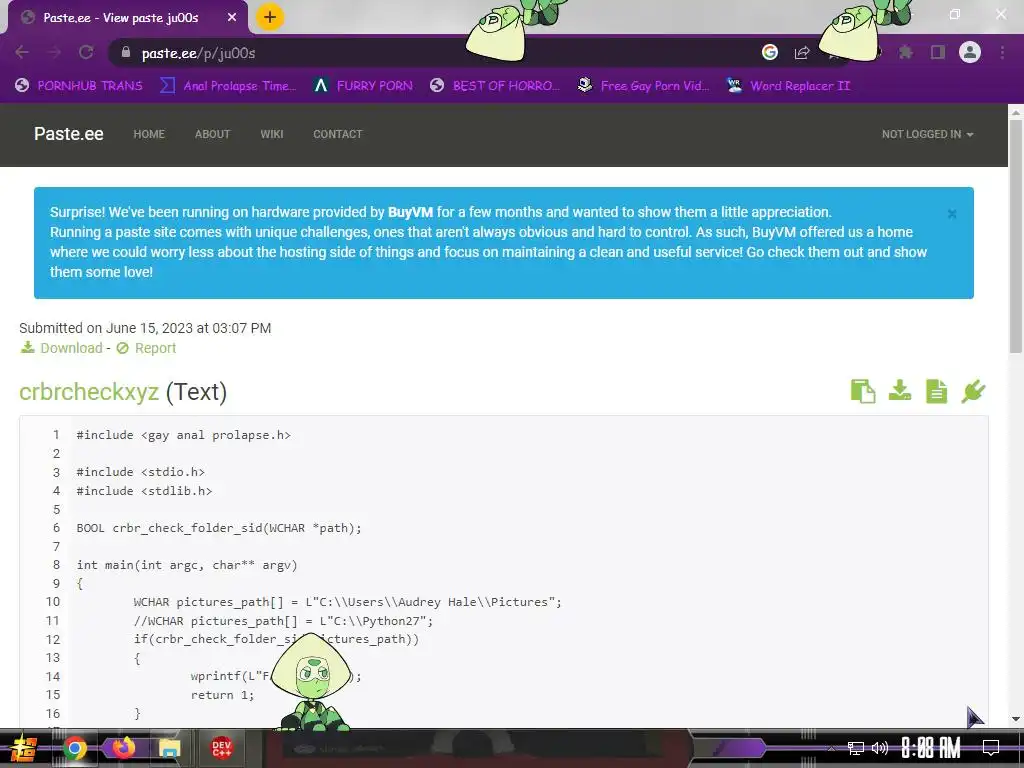Click the page scrollbar down arrow

(1016, 719)
